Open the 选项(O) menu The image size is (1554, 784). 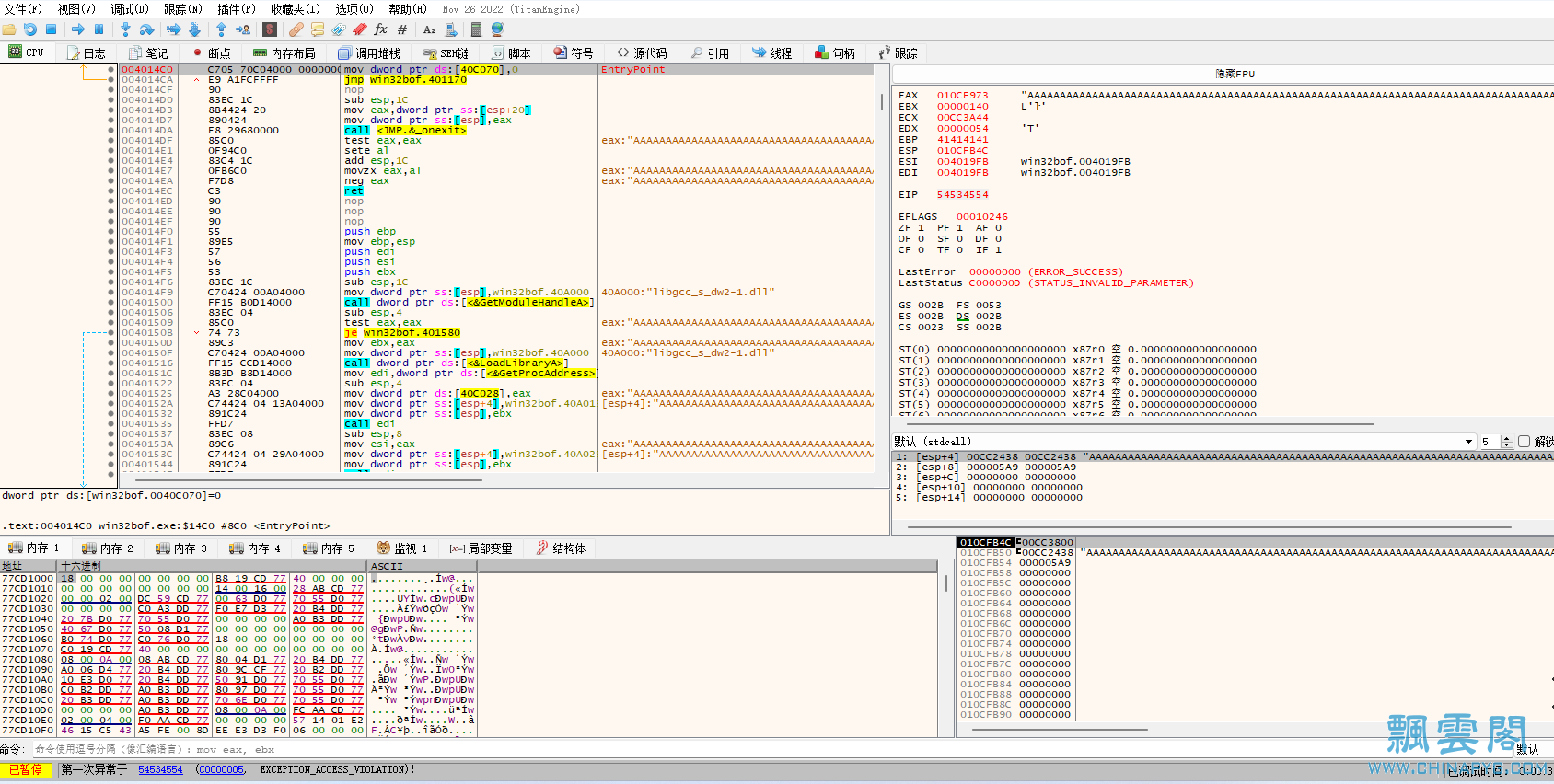pyautogui.click(x=354, y=9)
